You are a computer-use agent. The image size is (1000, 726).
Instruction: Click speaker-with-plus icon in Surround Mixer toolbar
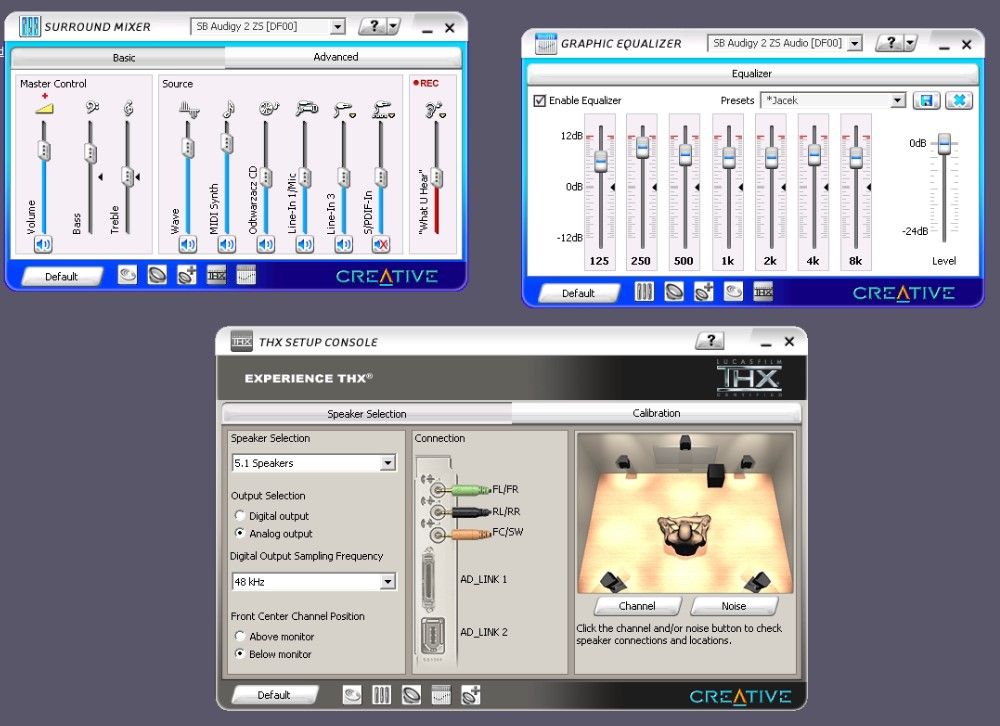tap(187, 275)
